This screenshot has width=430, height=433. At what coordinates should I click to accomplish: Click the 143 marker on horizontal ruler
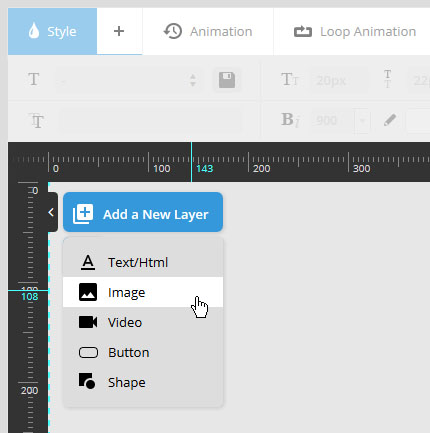pos(204,168)
